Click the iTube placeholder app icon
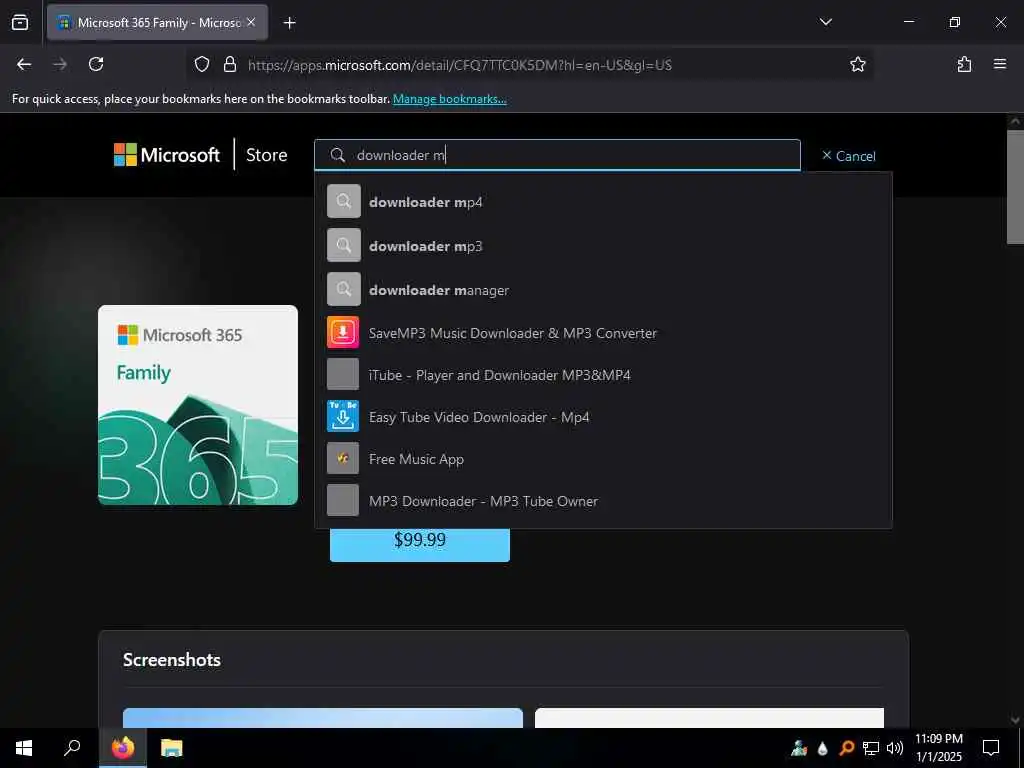The image size is (1024, 768). 343,374
